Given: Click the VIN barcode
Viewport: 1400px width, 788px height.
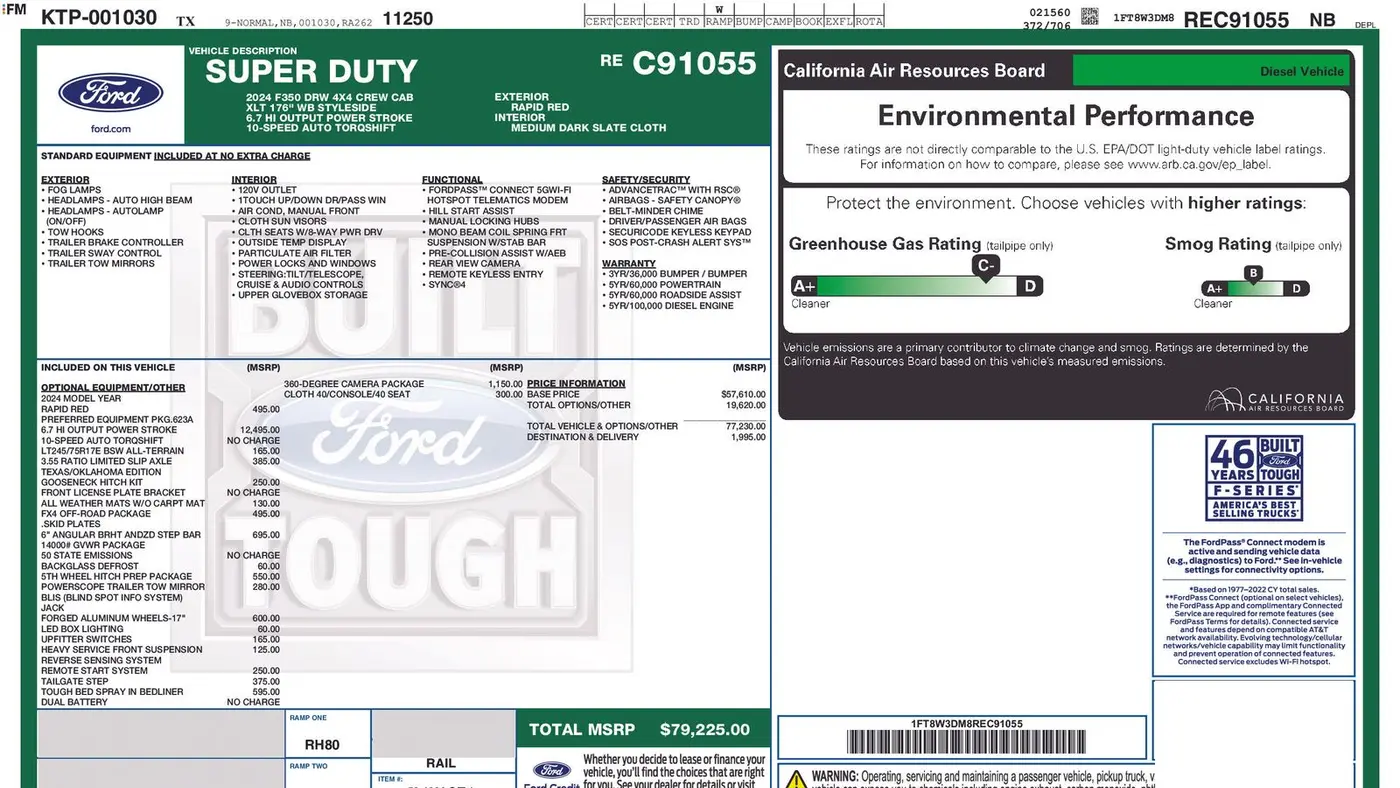Looking at the screenshot, I should (x=966, y=742).
